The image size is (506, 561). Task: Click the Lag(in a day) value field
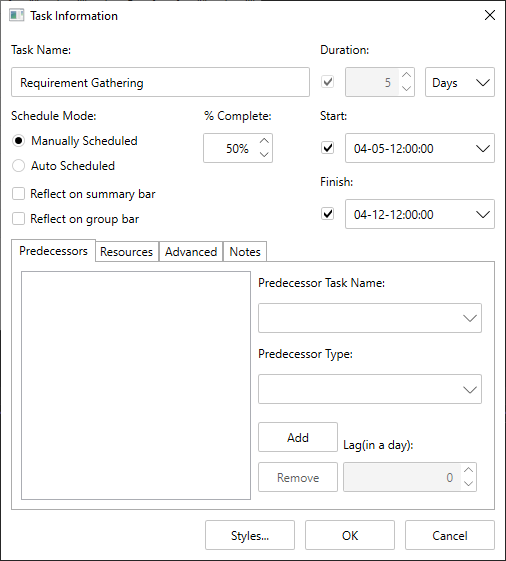pos(403,477)
